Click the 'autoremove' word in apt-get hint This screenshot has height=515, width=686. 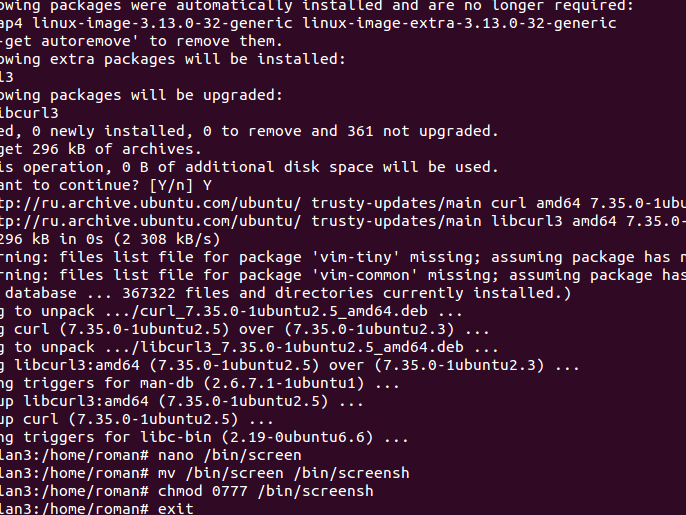coord(86,41)
